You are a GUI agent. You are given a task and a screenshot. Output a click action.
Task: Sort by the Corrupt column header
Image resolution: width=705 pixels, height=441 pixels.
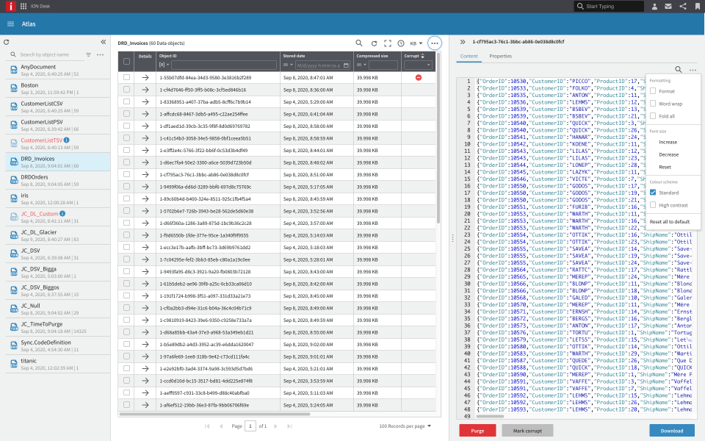(x=414, y=56)
